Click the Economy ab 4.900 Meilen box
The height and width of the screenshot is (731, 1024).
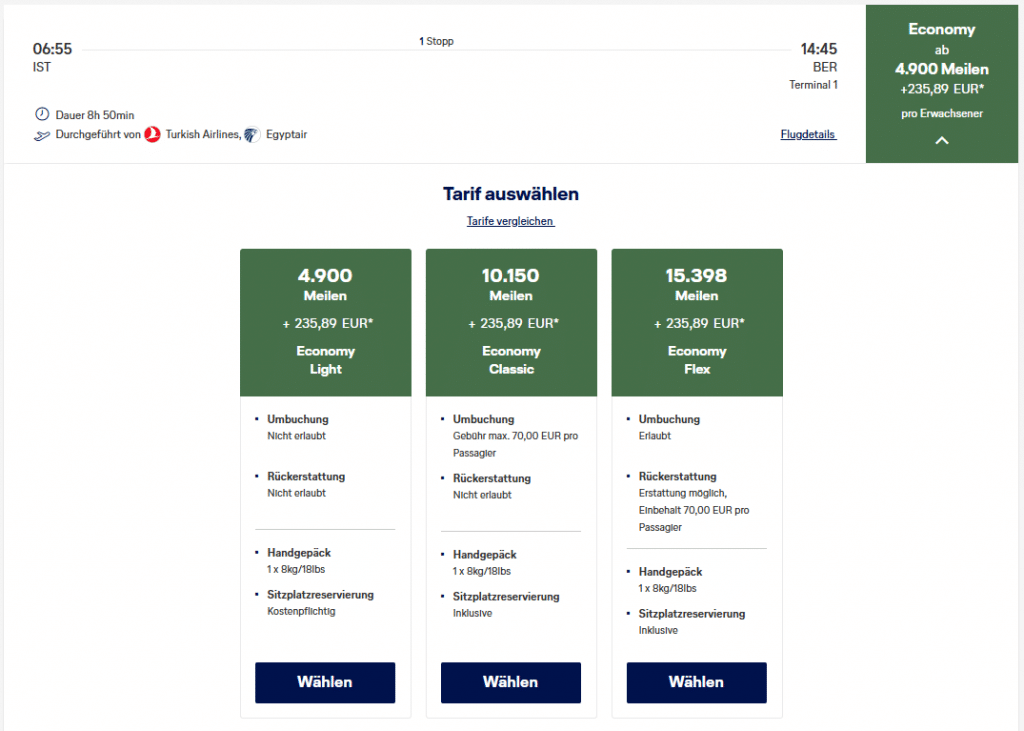[941, 70]
